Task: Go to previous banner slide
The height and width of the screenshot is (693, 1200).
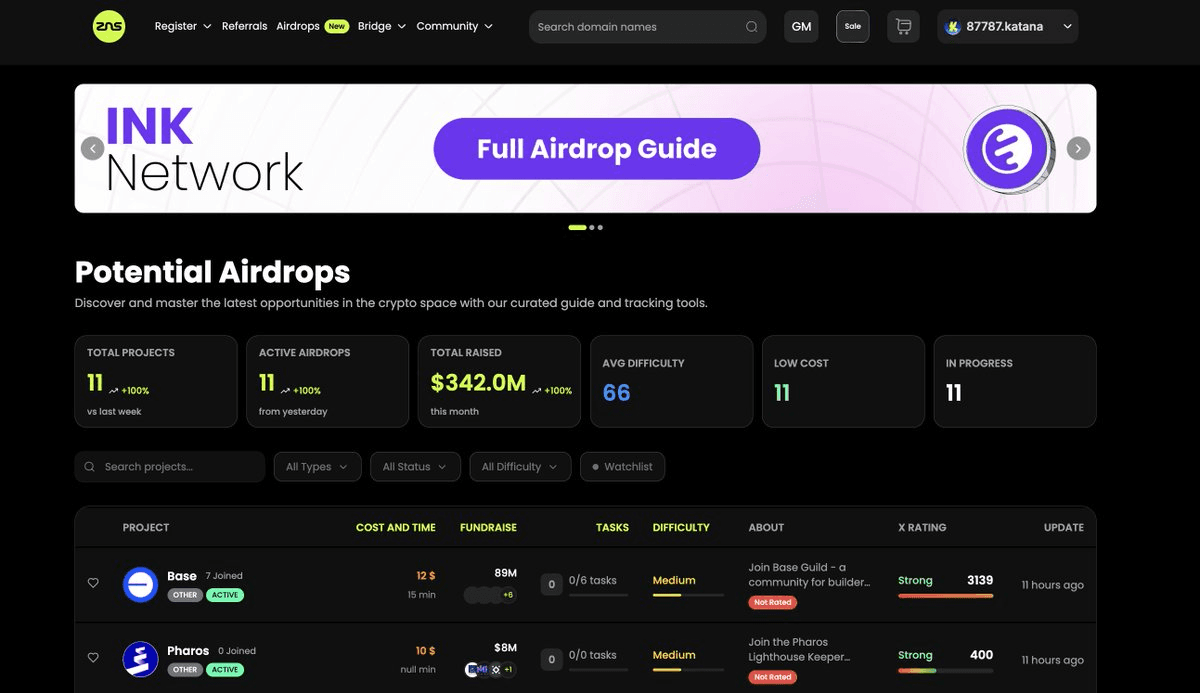Action: click(x=92, y=149)
